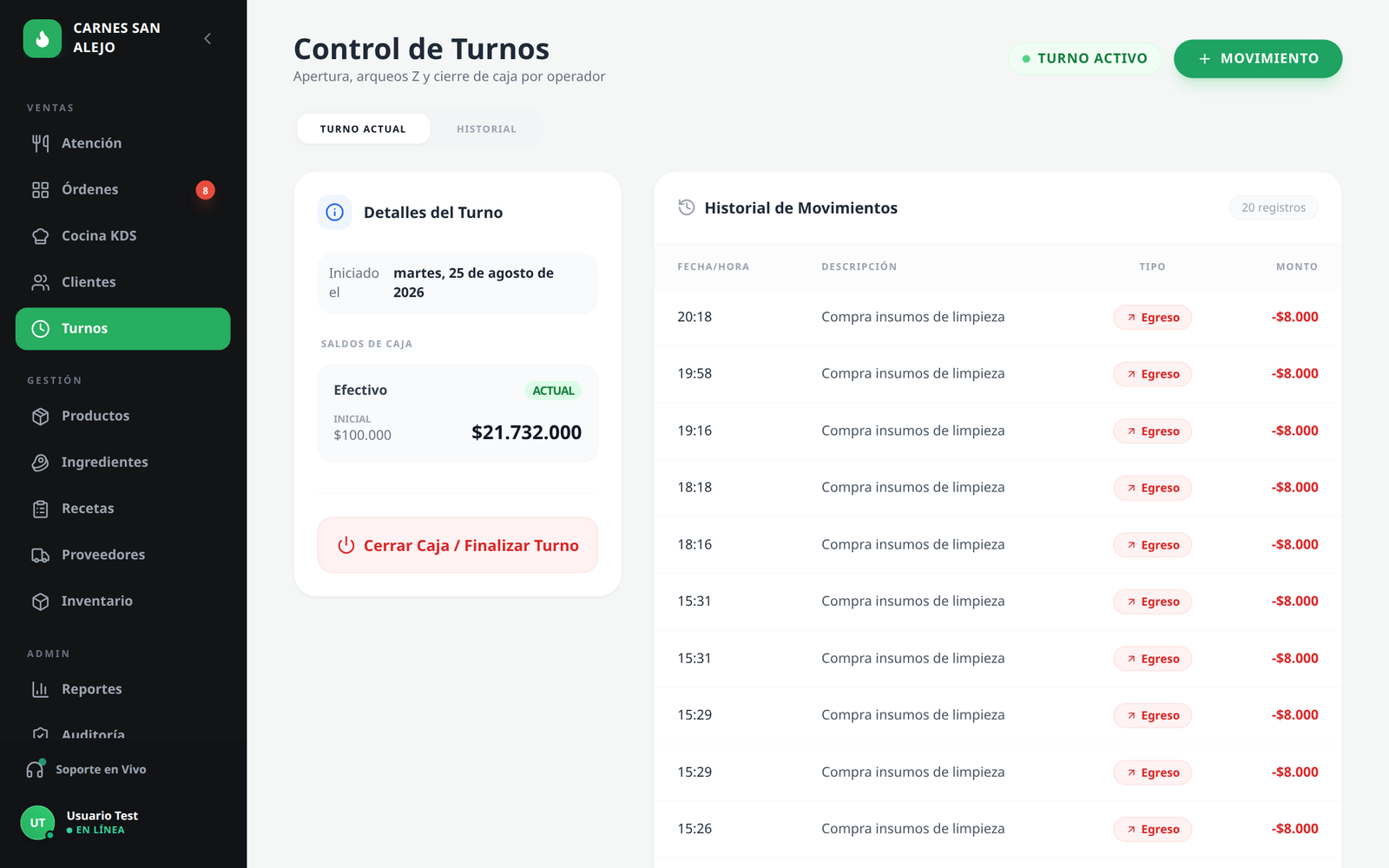
Task: Click the UT user avatar
Action: point(37,823)
